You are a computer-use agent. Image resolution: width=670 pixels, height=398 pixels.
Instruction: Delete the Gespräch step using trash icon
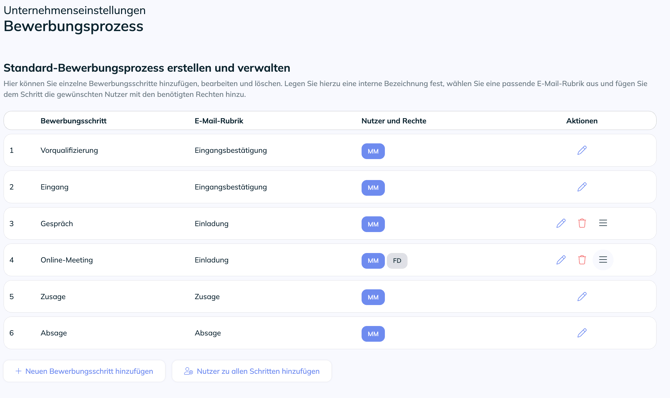click(582, 223)
